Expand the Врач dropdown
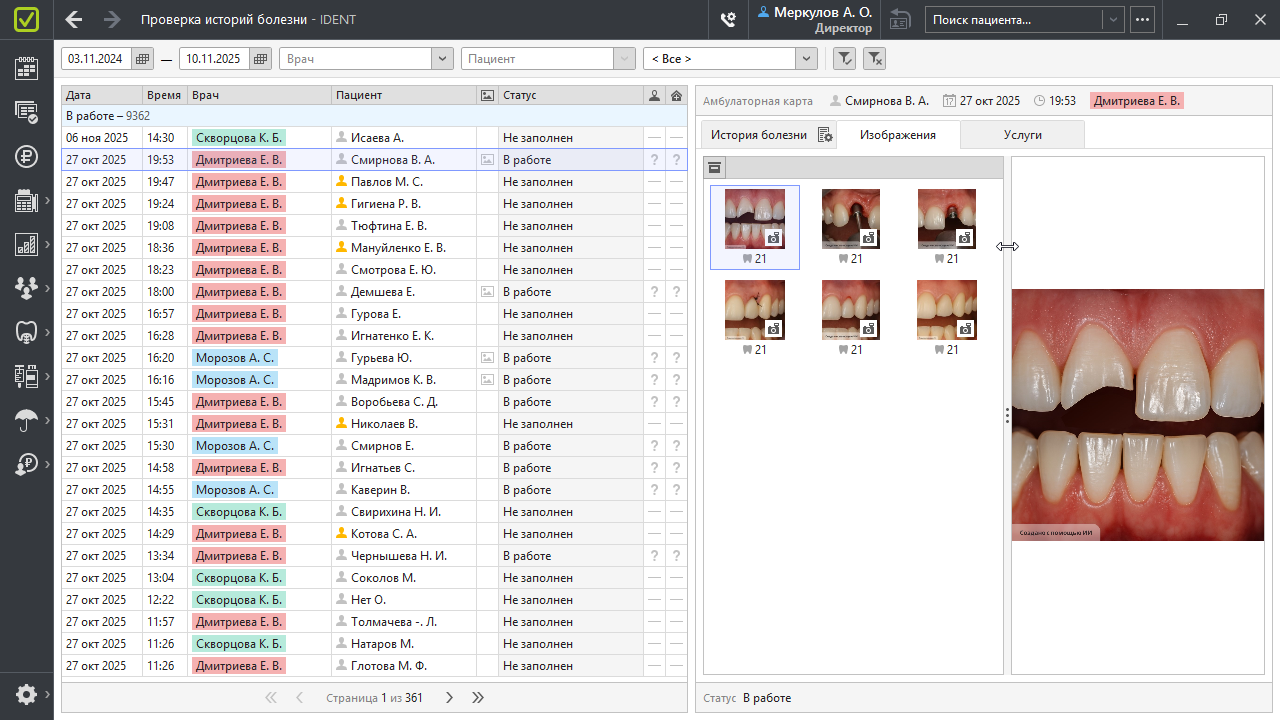The image size is (1280, 720). pos(442,59)
